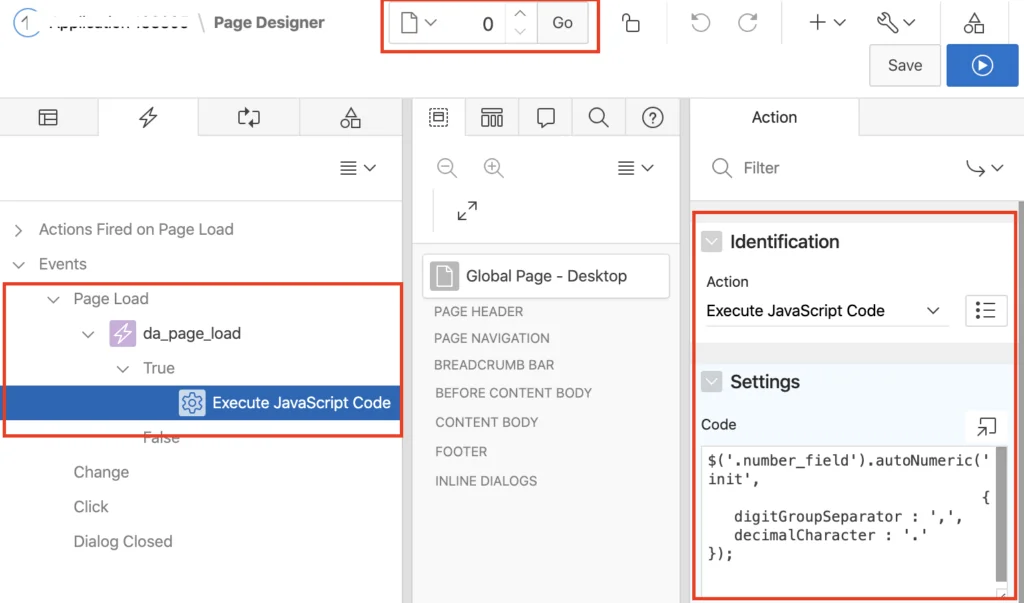
Task: Collapse the da_page_load node
Action: [88, 334]
